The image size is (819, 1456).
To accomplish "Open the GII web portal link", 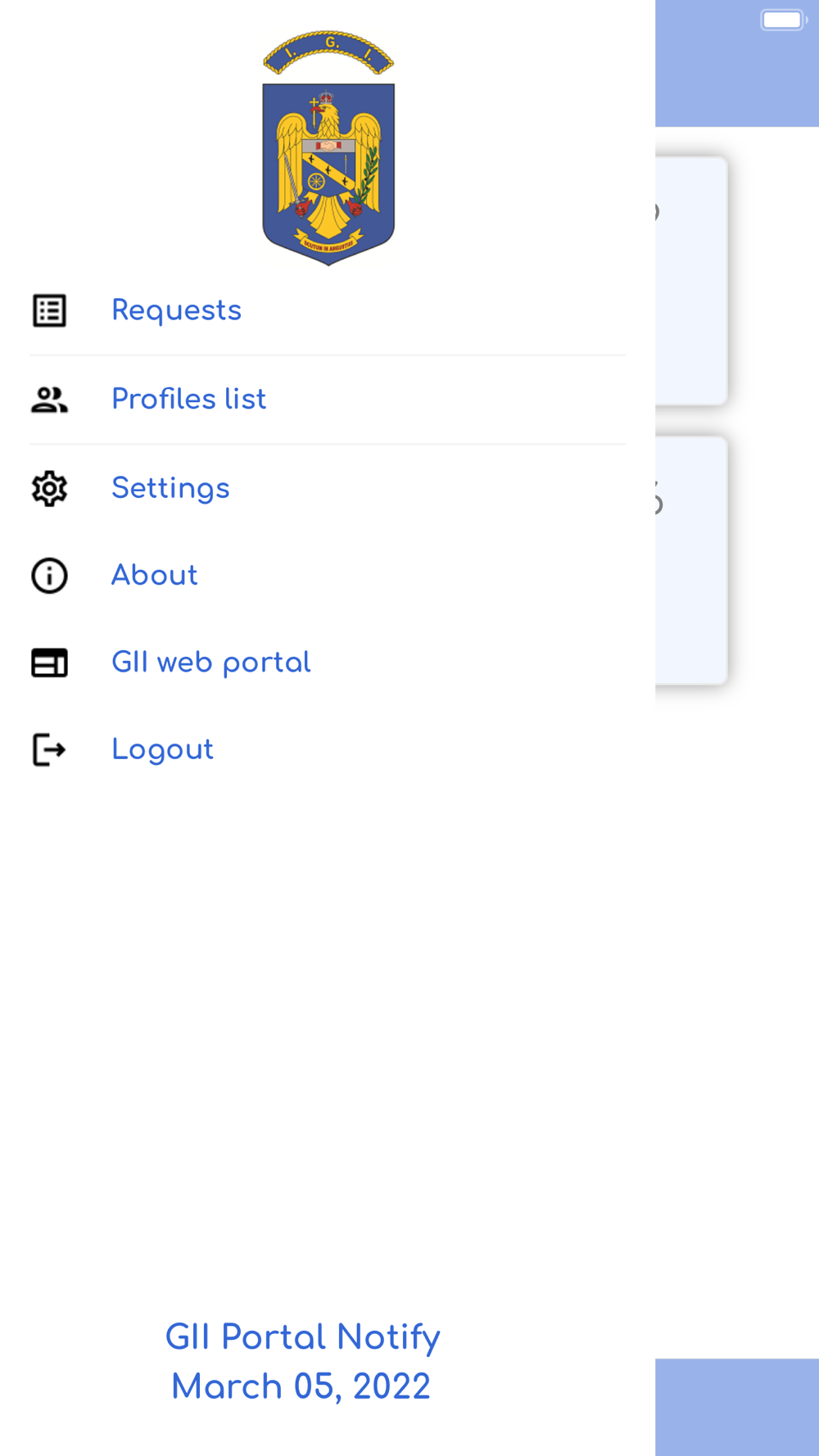I will (210, 663).
